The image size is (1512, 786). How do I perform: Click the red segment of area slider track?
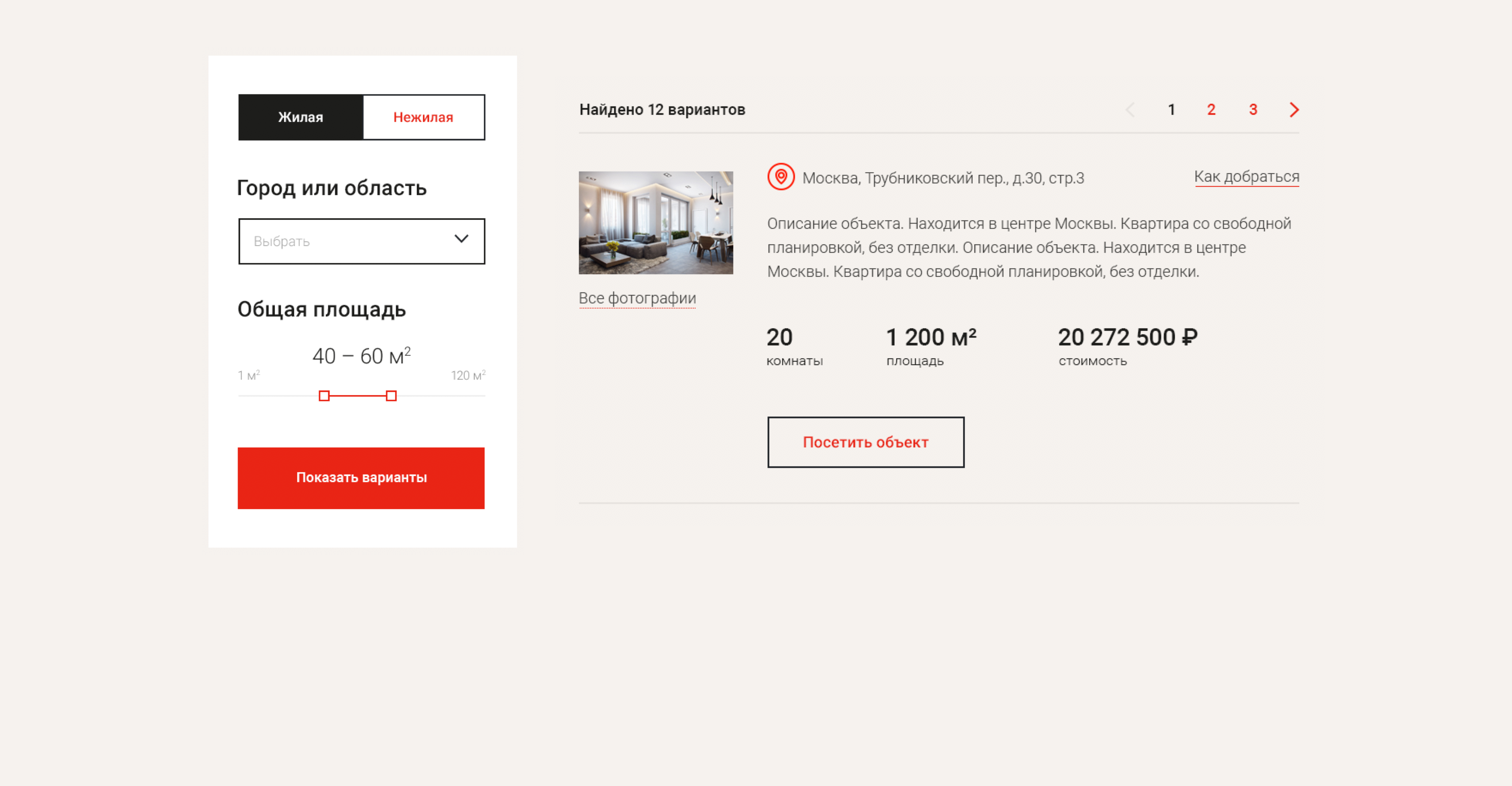click(x=358, y=396)
